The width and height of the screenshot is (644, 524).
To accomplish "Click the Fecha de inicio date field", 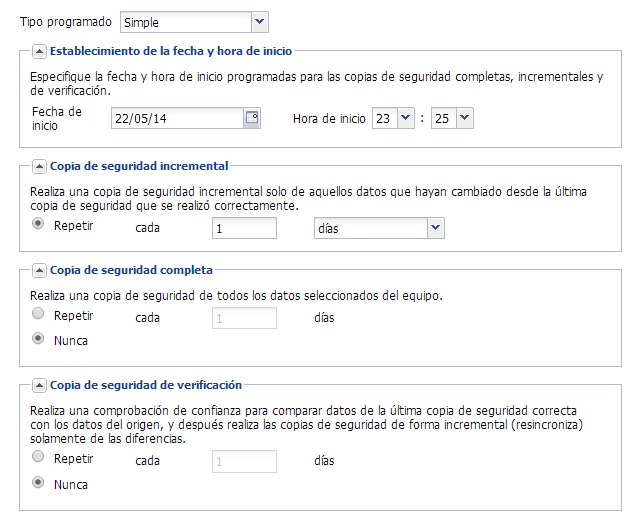I will click(177, 118).
